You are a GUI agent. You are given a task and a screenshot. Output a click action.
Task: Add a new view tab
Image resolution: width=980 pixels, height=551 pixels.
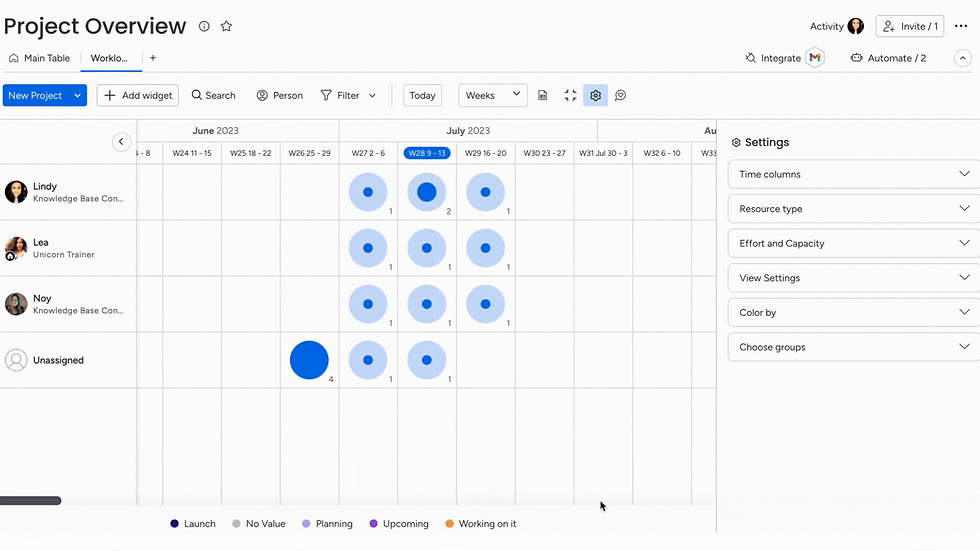pyautogui.click(x=153, y=58)
